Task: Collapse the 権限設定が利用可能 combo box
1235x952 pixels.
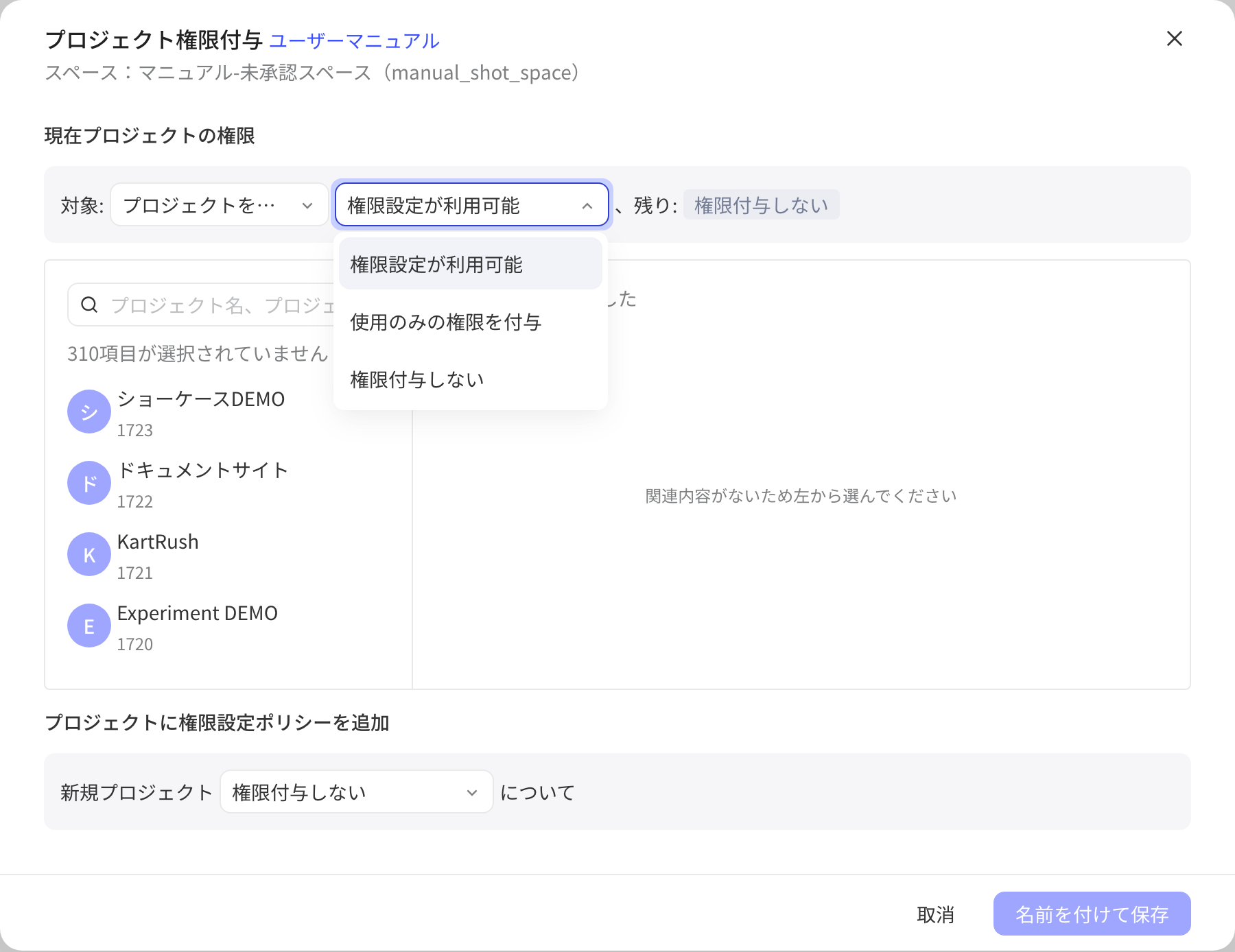Action: pos(472,204)
